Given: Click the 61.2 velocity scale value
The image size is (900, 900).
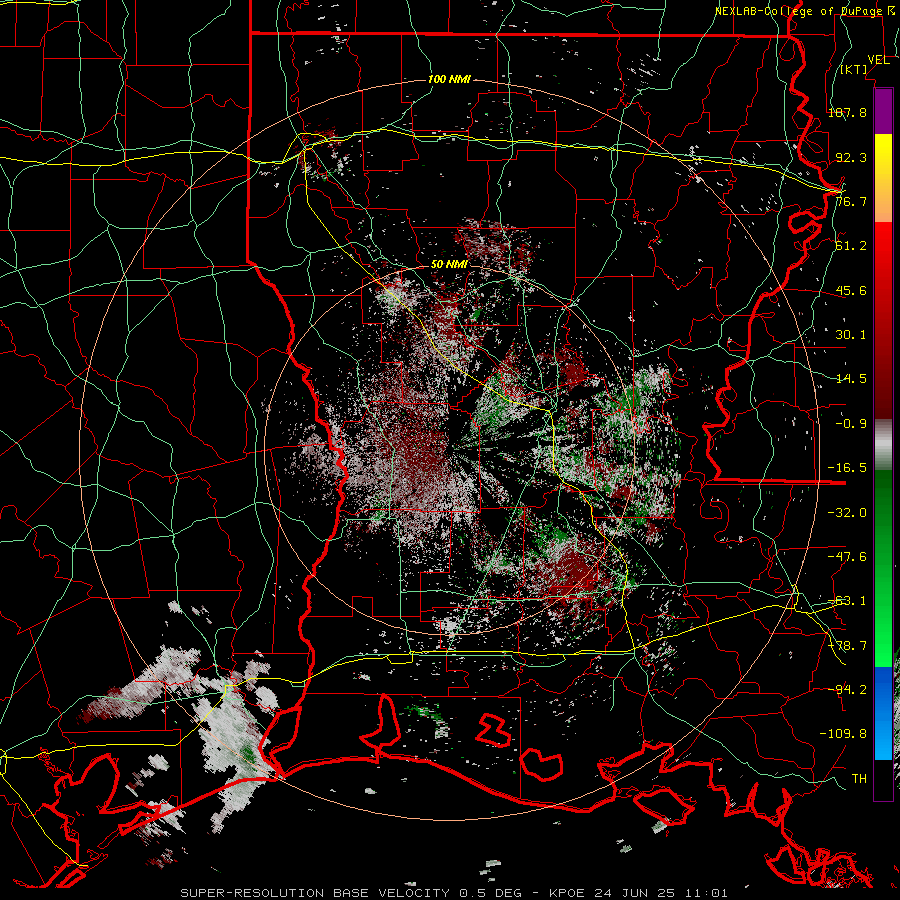Looking at the screenshot, I should pyautogui.click(x=851, y=246).
